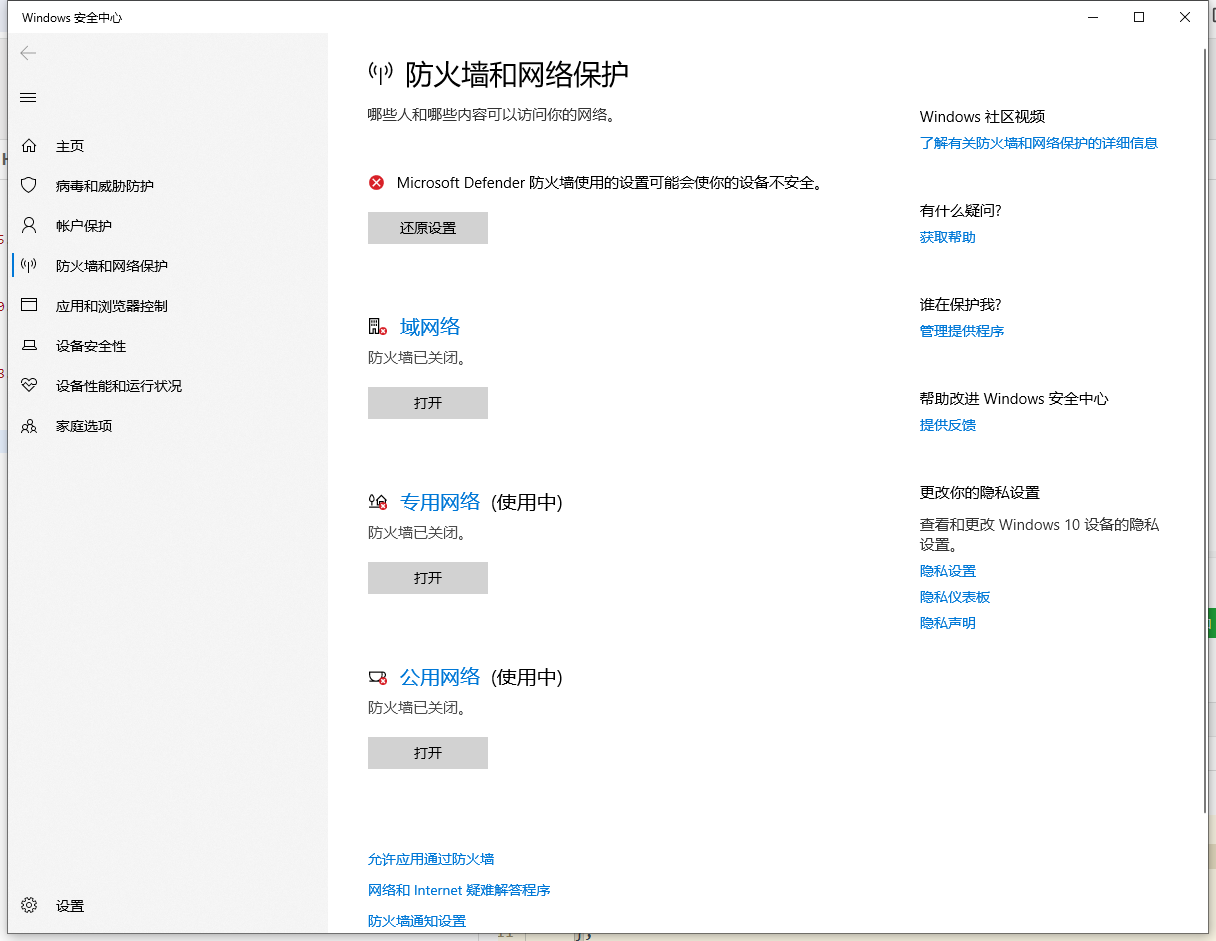Viewport: 1216px width, 941px height.
Task: Click the Defender 防火墙 warning message text
Action: 610,183
